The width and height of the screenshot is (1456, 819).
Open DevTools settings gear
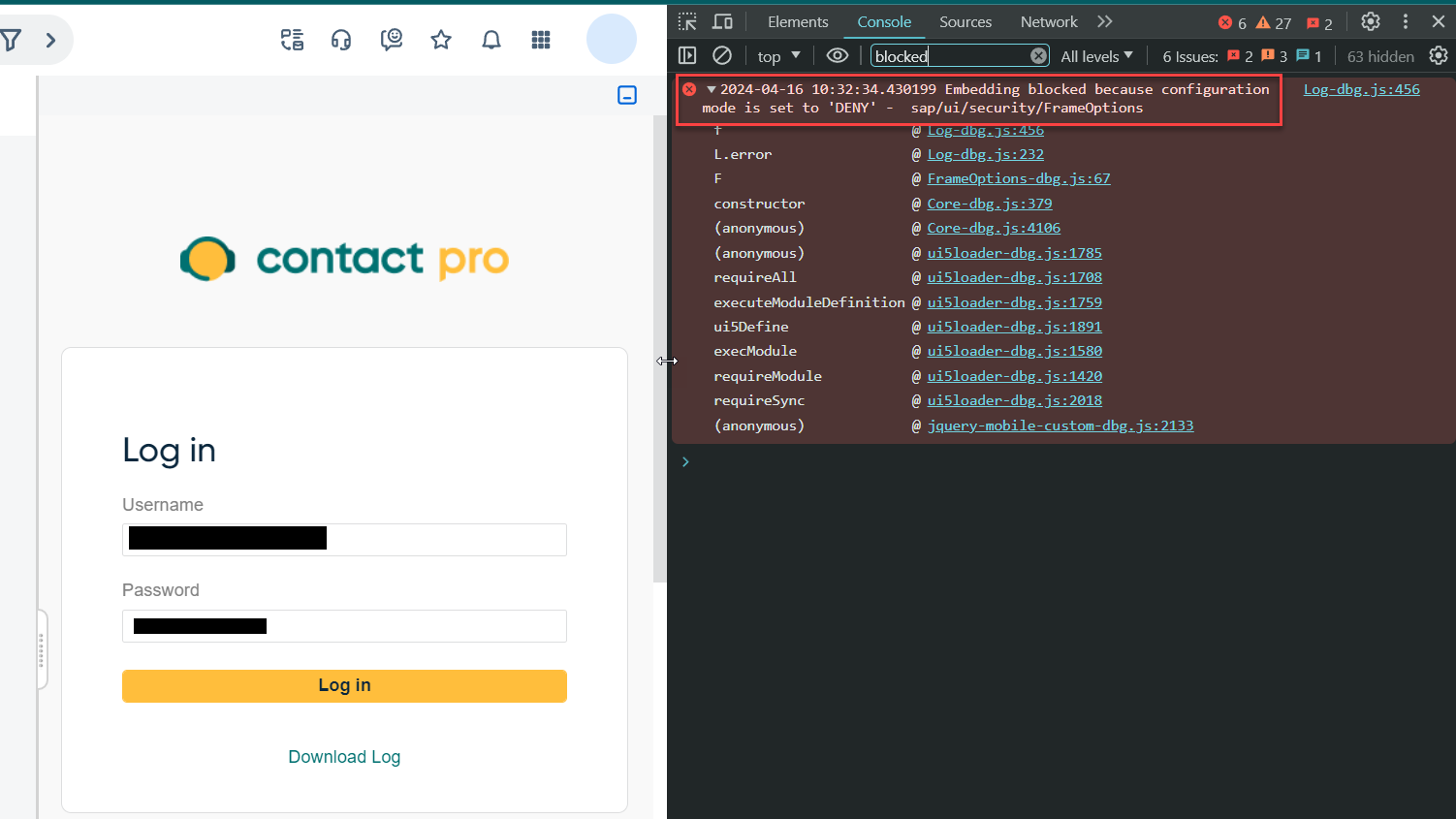point(1371,21)
